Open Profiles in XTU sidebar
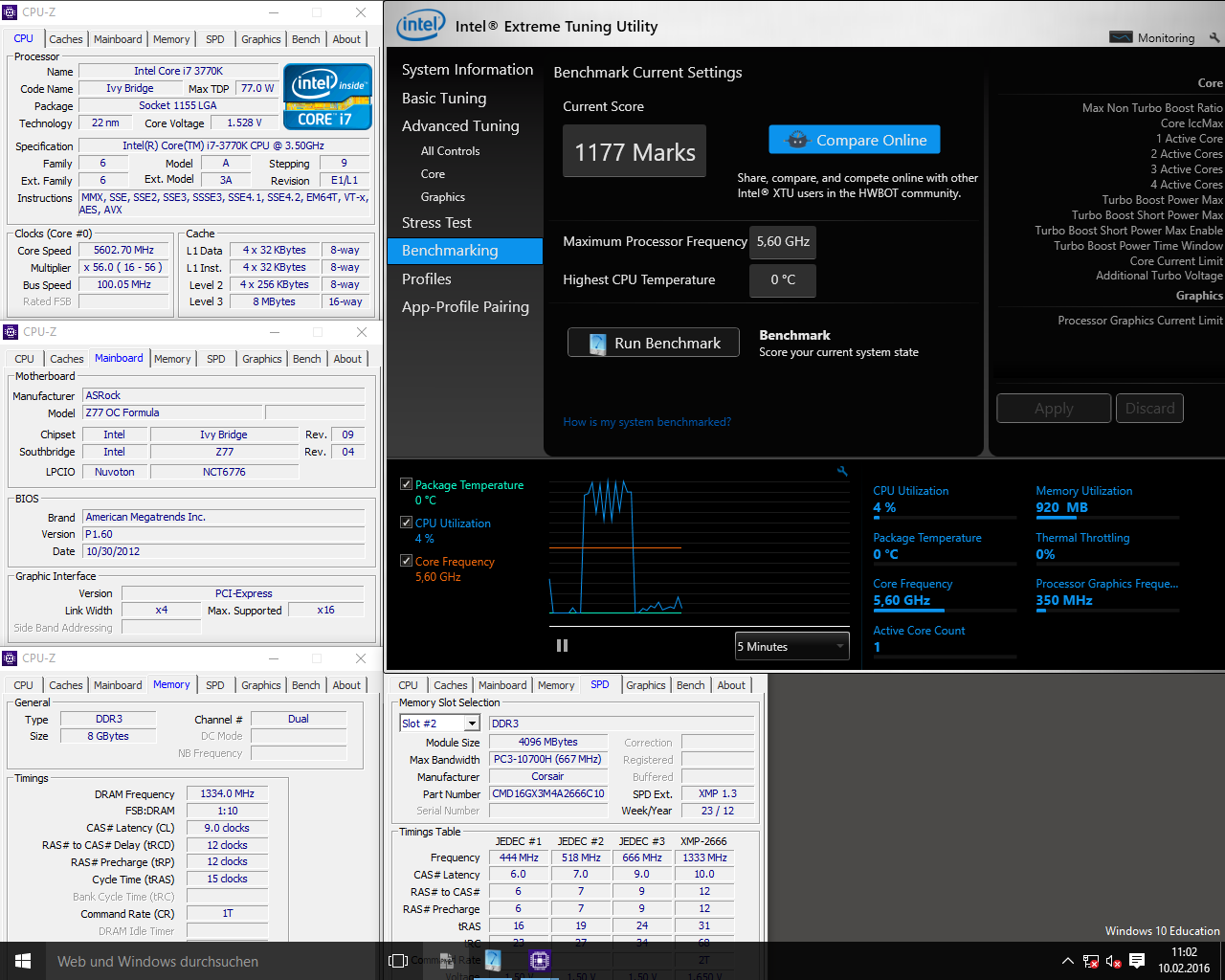The height and width of the screenshot is (980, 1225). 426,279
